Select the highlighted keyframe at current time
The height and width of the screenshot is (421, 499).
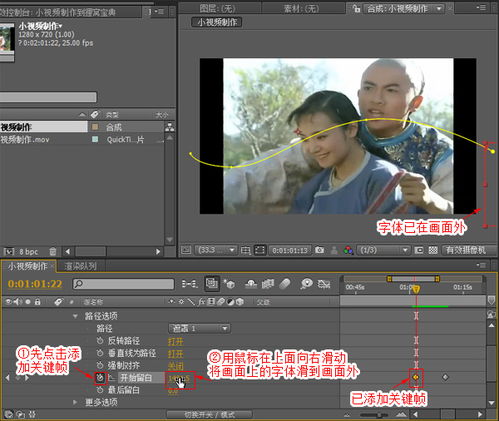point(416,377)
